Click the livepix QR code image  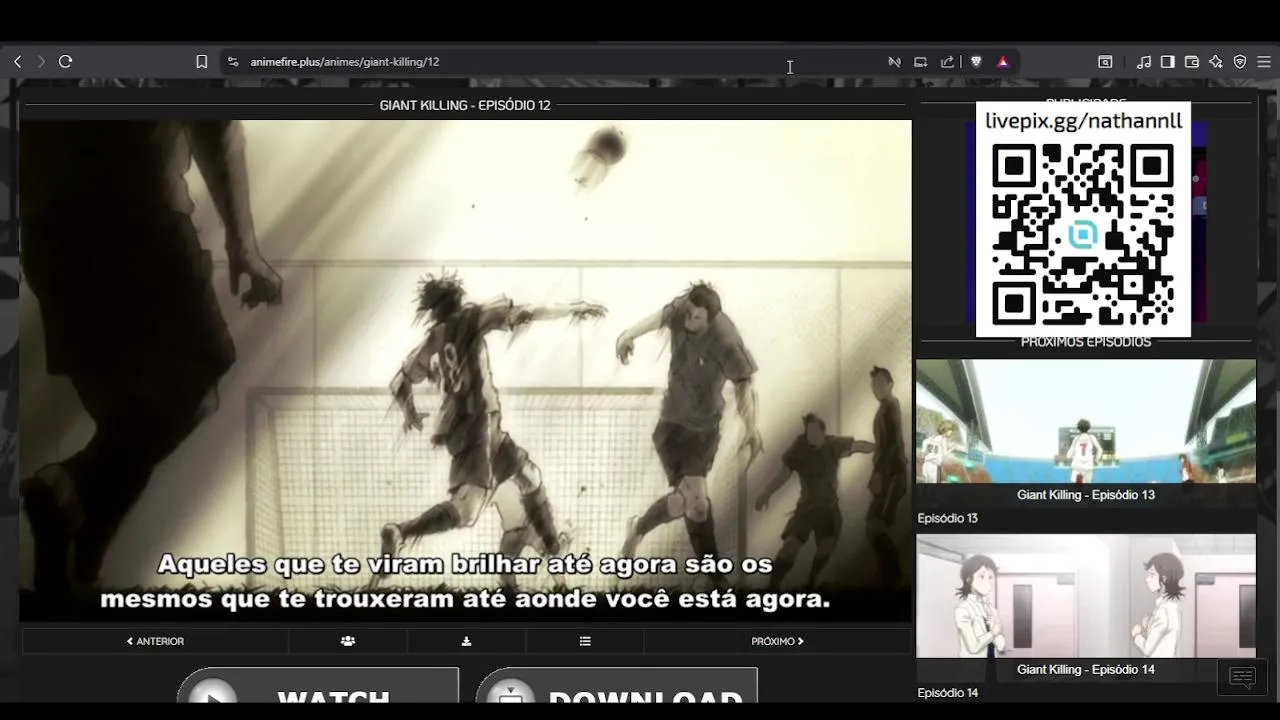1083,233
